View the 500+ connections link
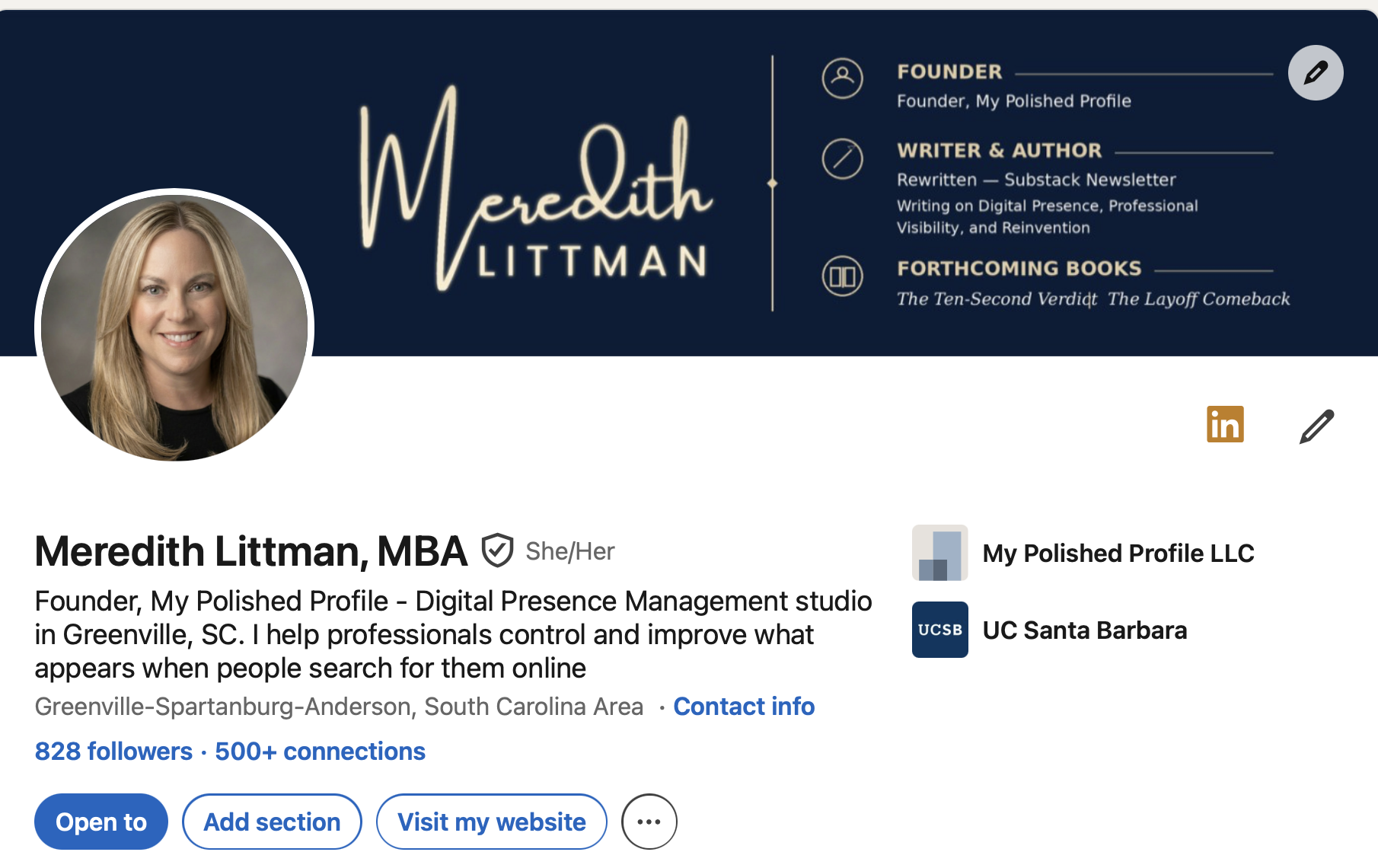This screenshot has height=868, width=1378. click(320, 752)
